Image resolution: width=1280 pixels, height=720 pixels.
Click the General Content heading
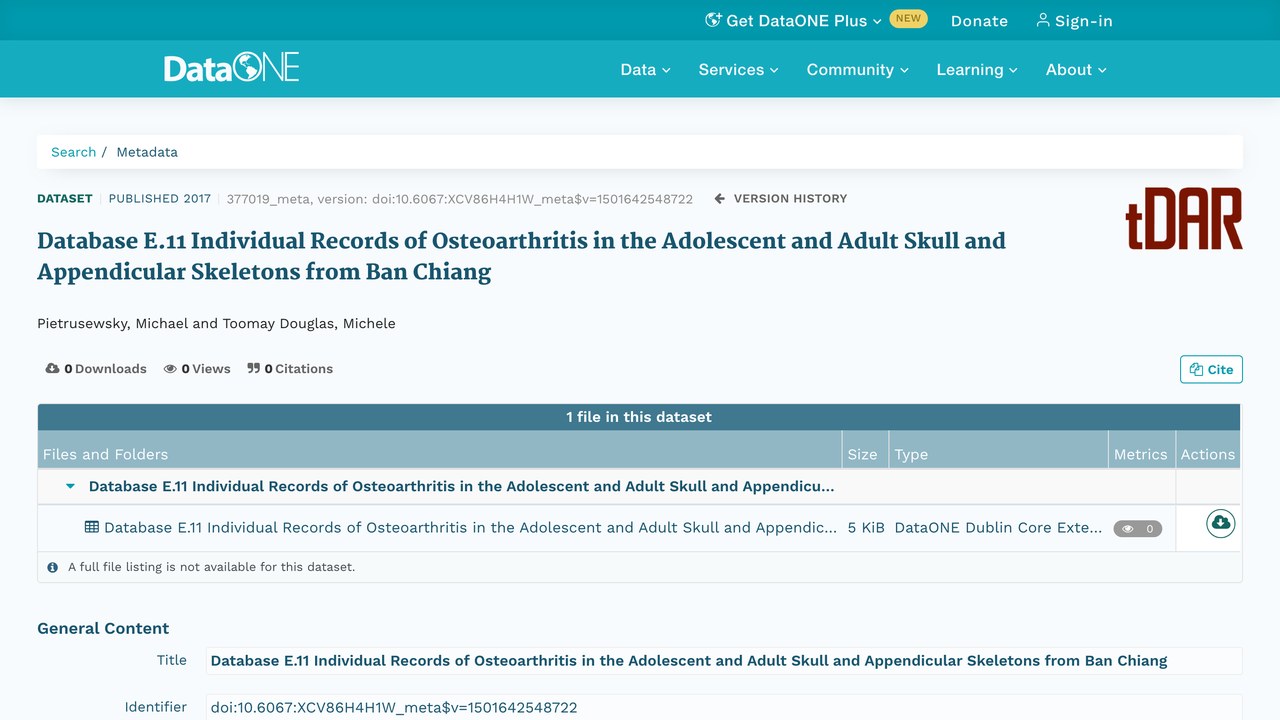point(103,629)
